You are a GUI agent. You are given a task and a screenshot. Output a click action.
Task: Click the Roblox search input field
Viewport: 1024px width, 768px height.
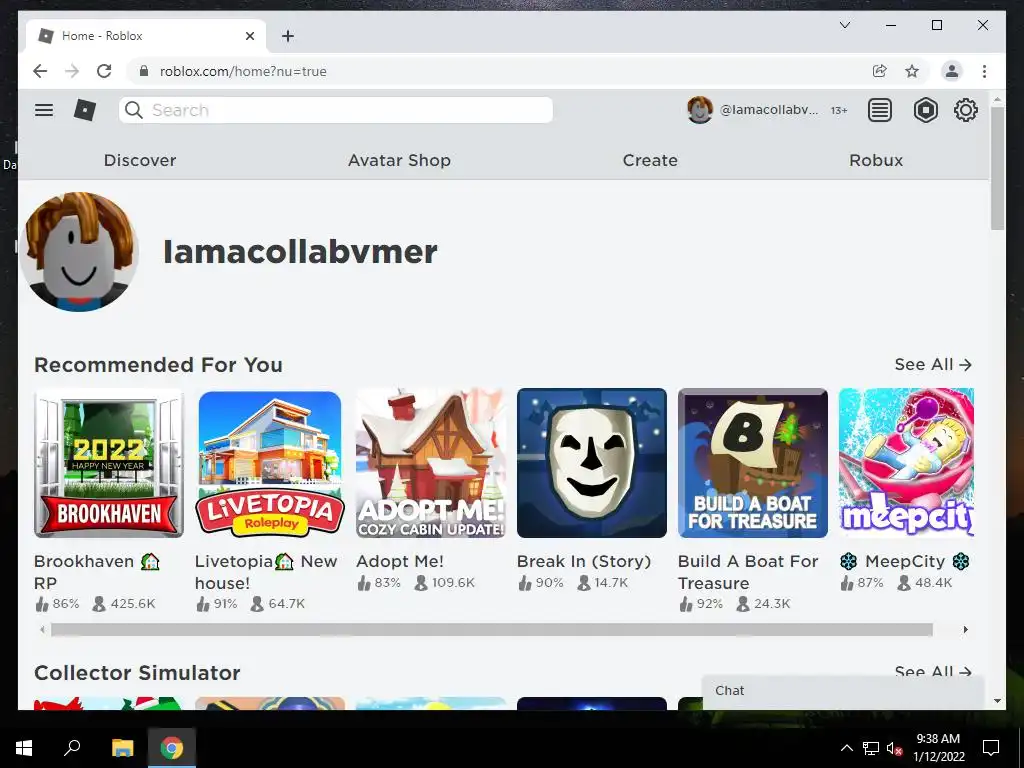tap(336, 110)
